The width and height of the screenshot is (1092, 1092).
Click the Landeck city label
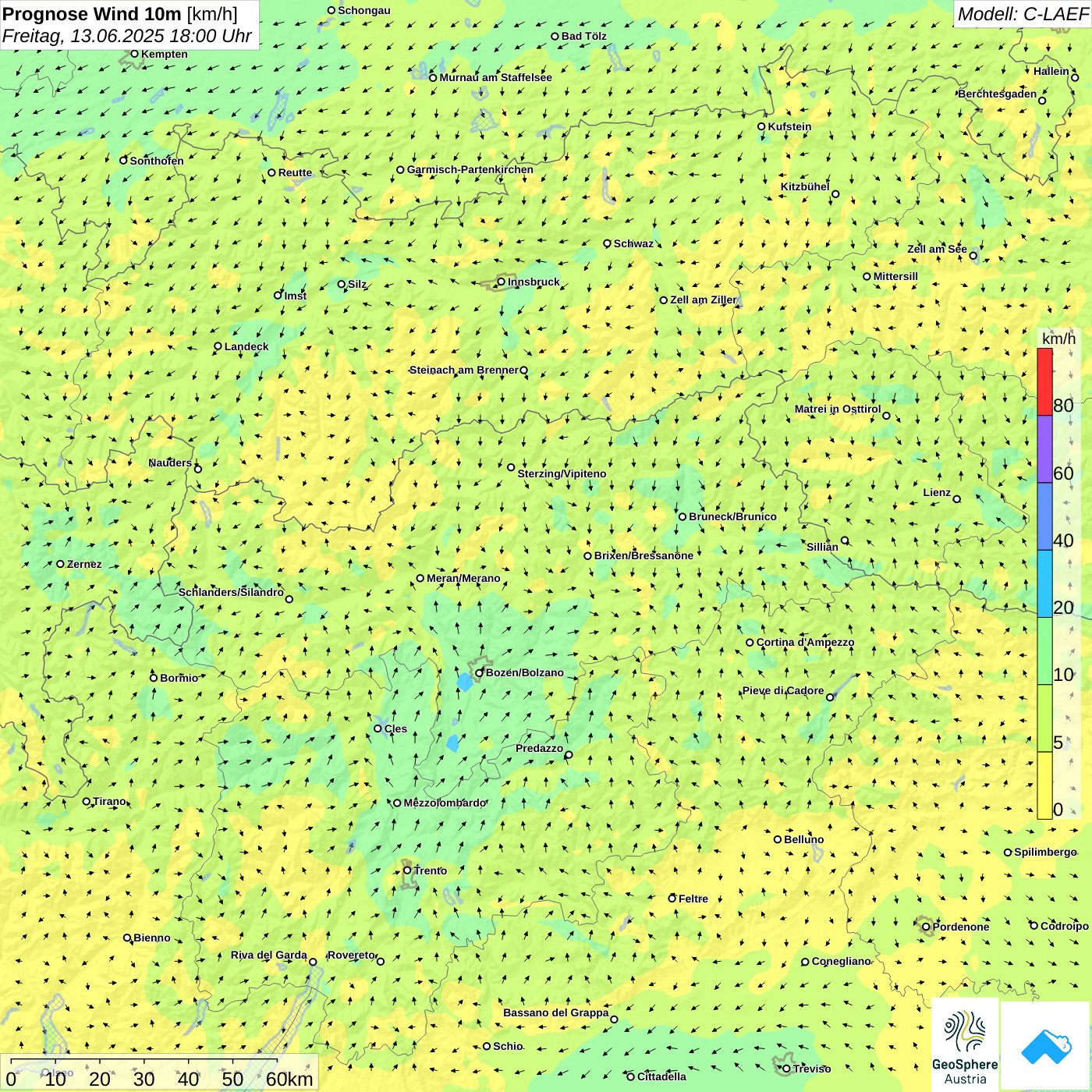[246, 346]
